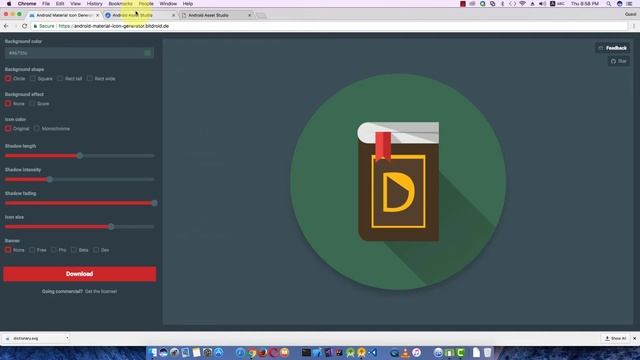Click the GitHub Star button
The width and height of the screenshot is (640, 360).
619,61
